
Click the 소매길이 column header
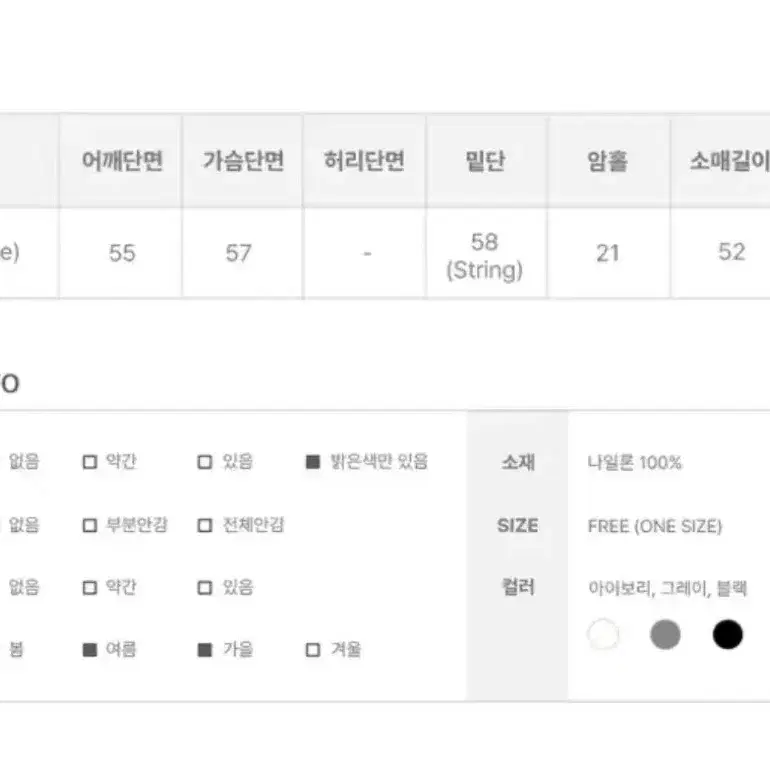720,161
